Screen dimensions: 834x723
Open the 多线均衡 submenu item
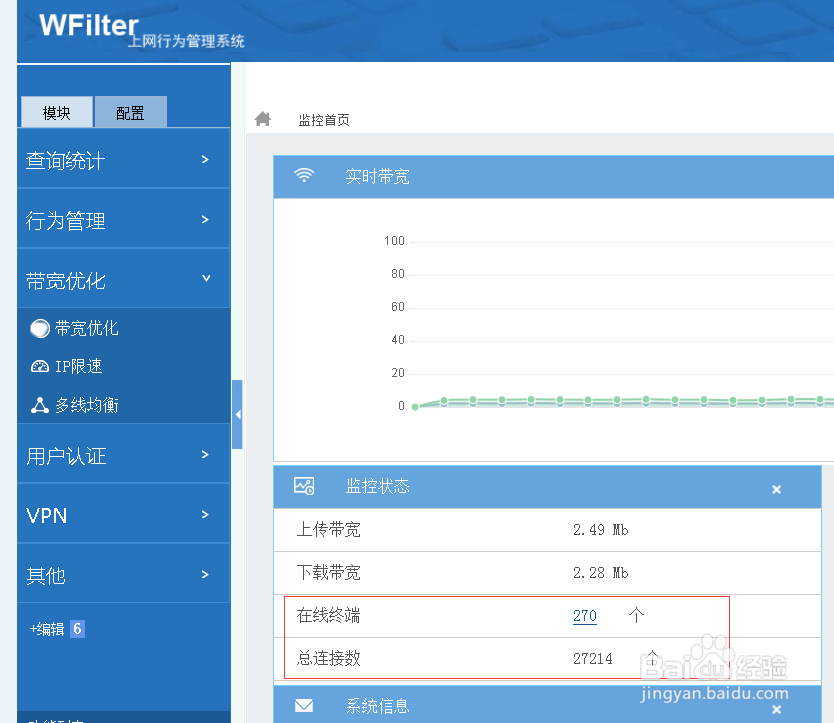coord(87,405)
